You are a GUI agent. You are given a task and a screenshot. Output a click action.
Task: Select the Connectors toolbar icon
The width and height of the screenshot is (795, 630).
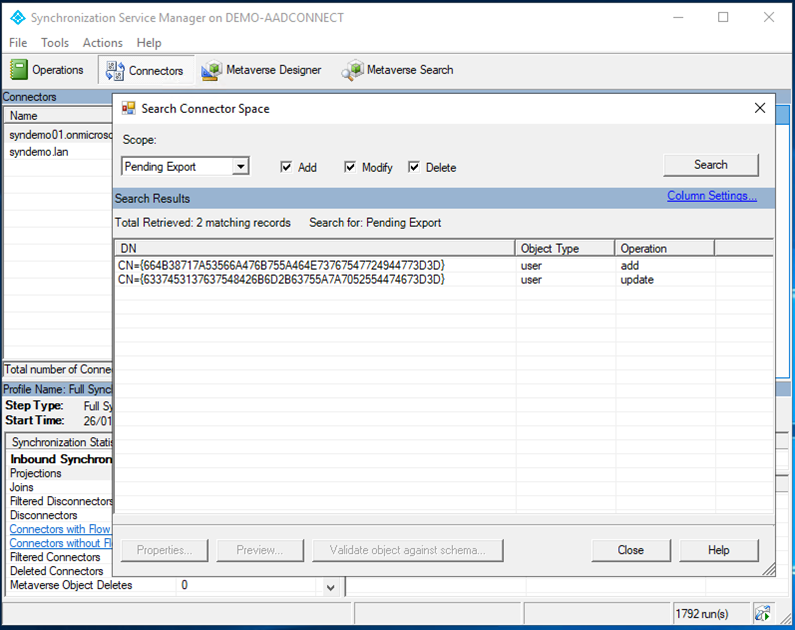click(x=114, y=70)
